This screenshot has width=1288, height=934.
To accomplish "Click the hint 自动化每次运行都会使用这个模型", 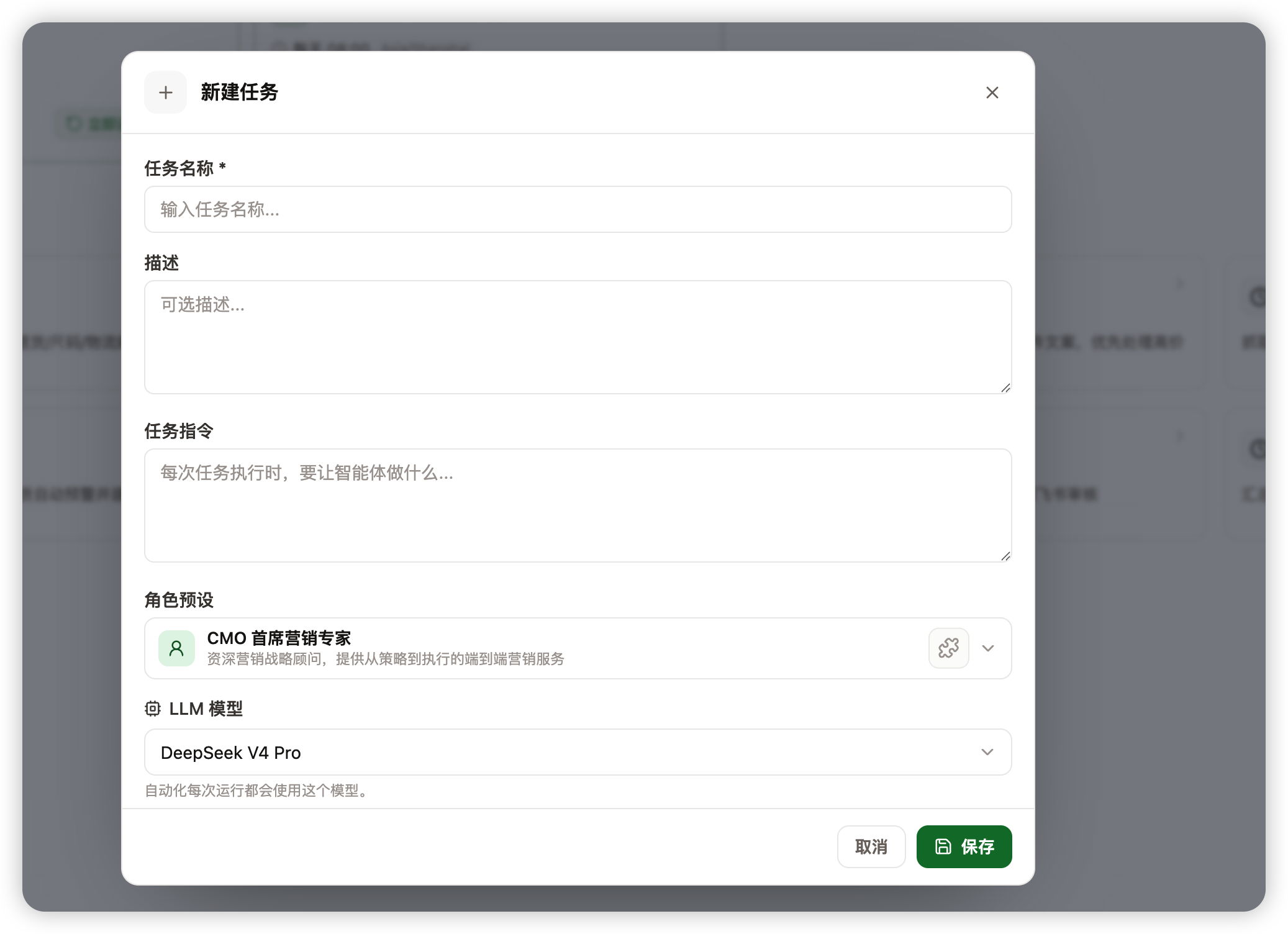I will point(257,791).
